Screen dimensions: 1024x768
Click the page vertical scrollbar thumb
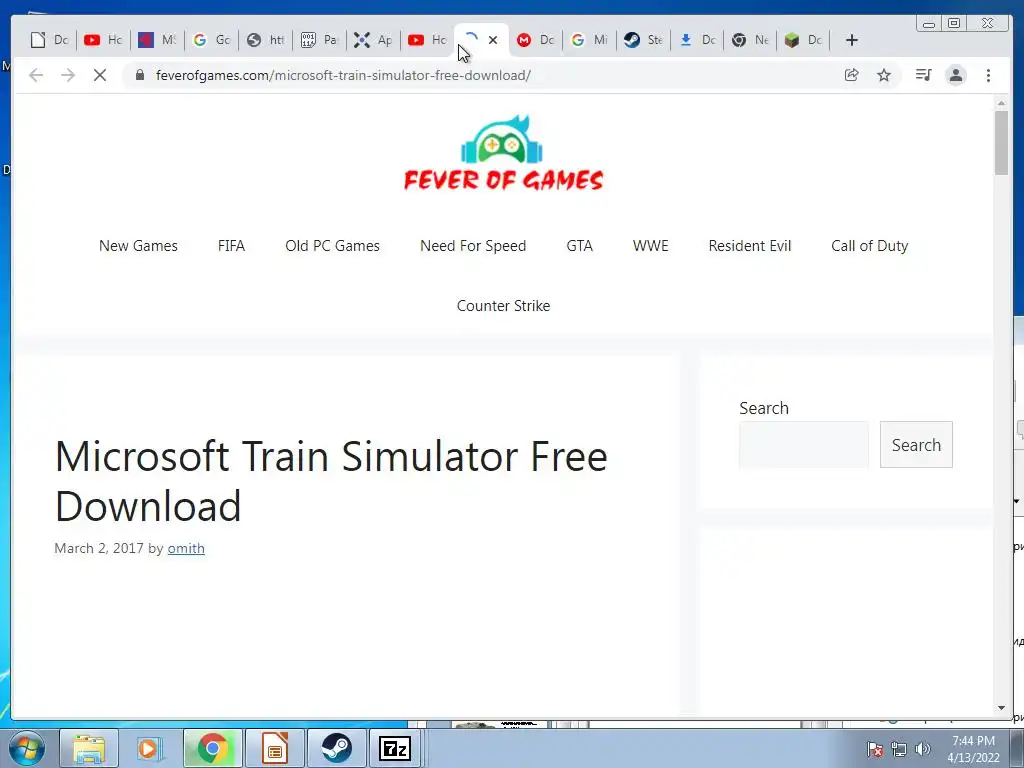1002,142
